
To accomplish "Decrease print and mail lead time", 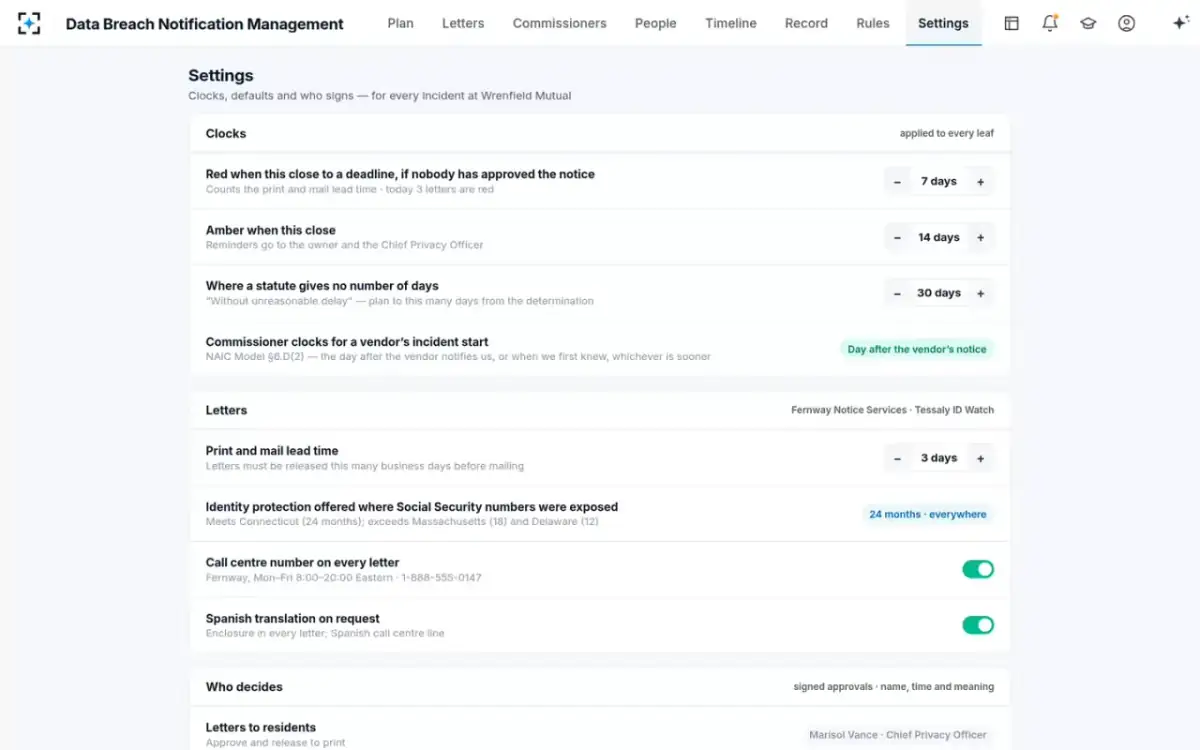I will (x=897, y=459).
